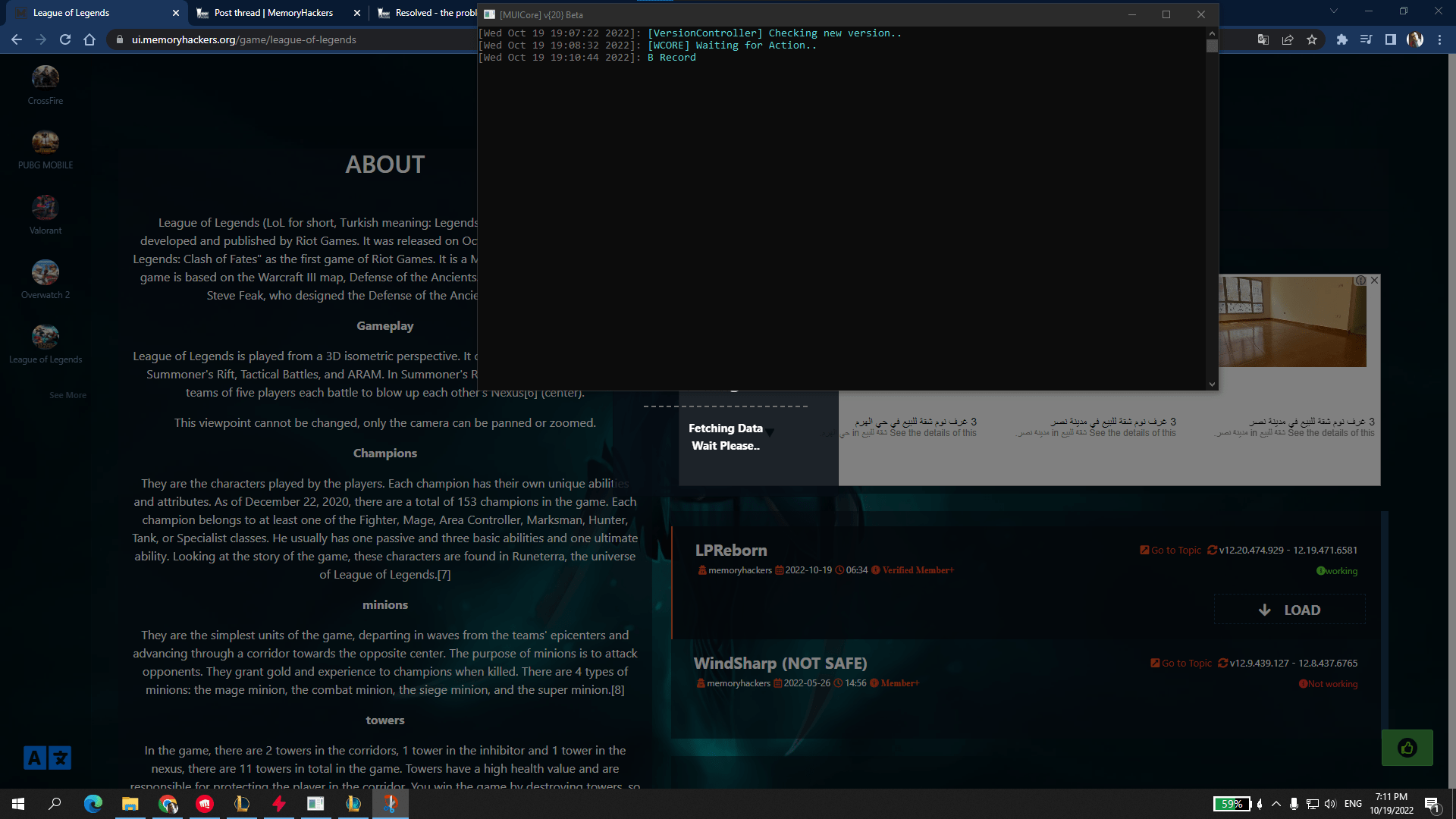Open Chrome home page button
This screenshot has height=819, width=1456.
click(89, 39)
